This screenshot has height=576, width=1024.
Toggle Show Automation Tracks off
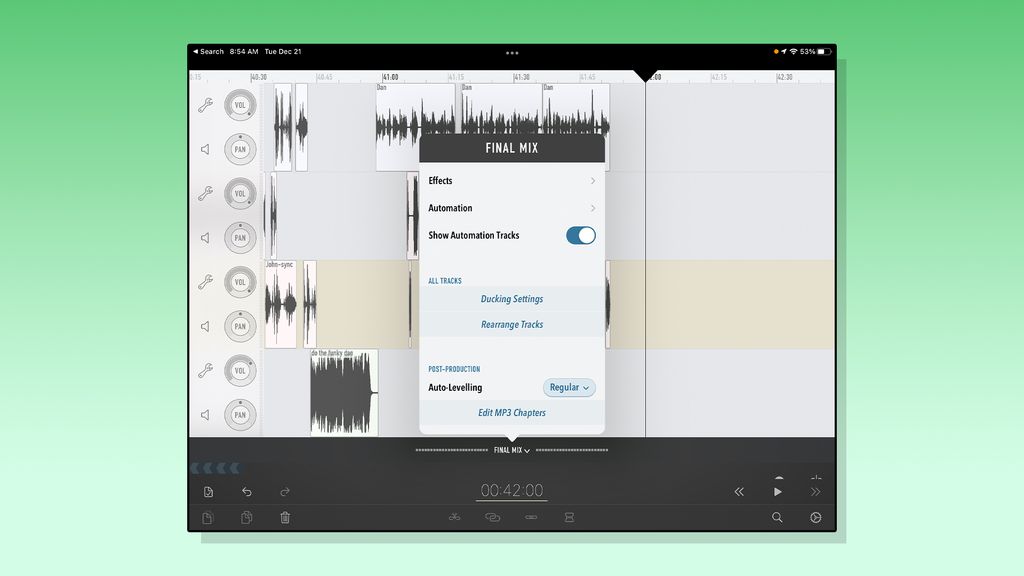[x=580, y=235]
